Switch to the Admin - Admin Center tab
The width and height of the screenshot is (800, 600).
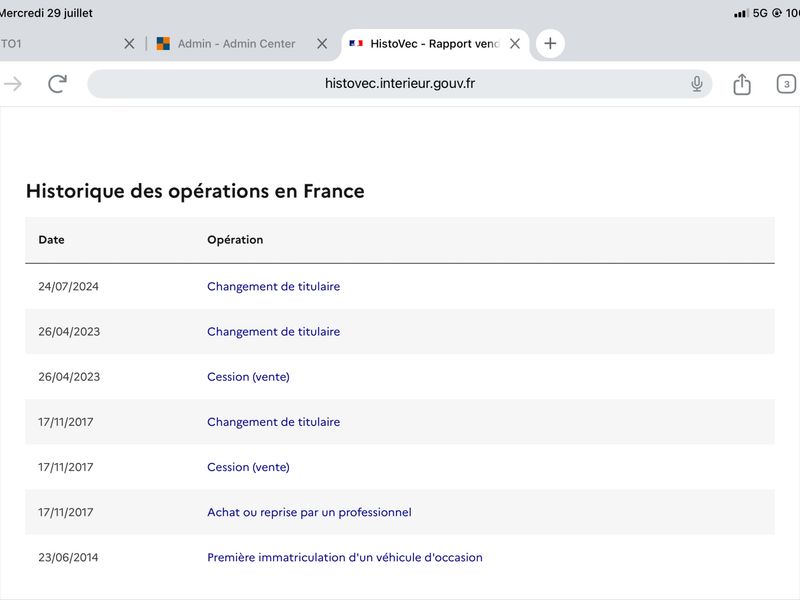point(236,44)
